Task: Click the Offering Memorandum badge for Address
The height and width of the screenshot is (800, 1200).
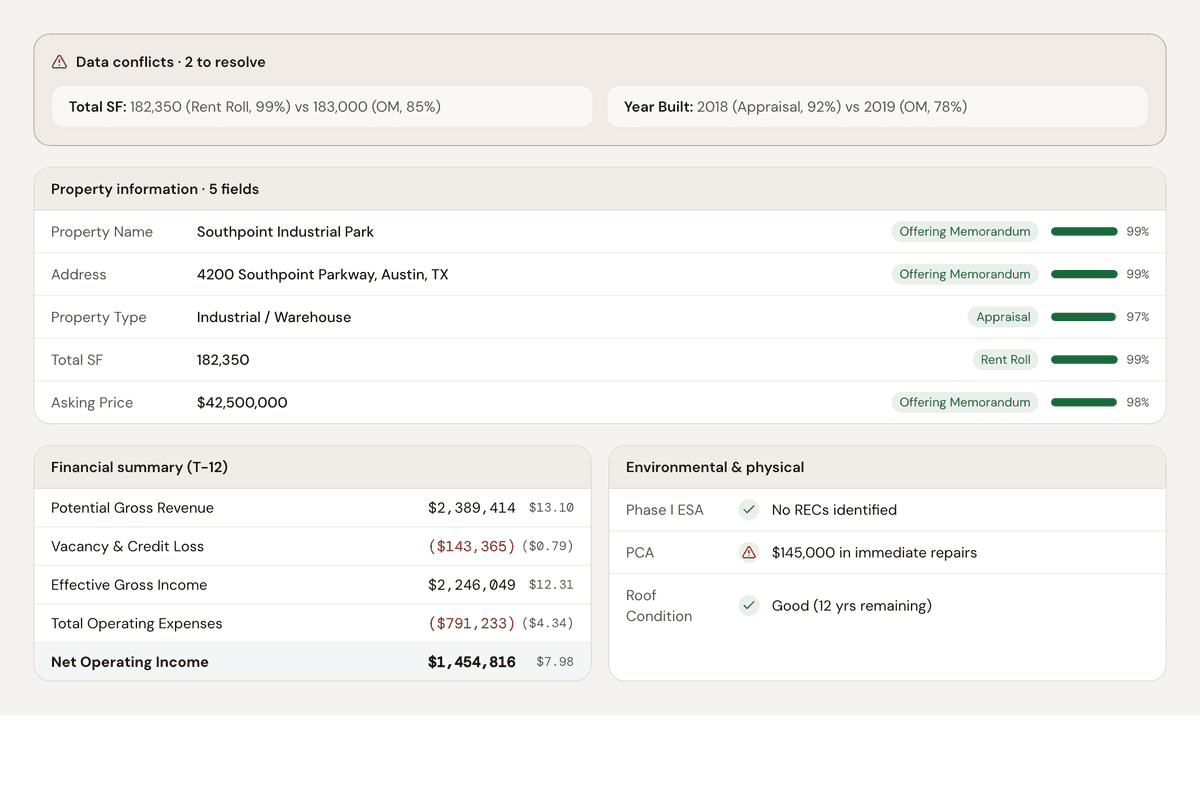Action: [x=965, y=274]
